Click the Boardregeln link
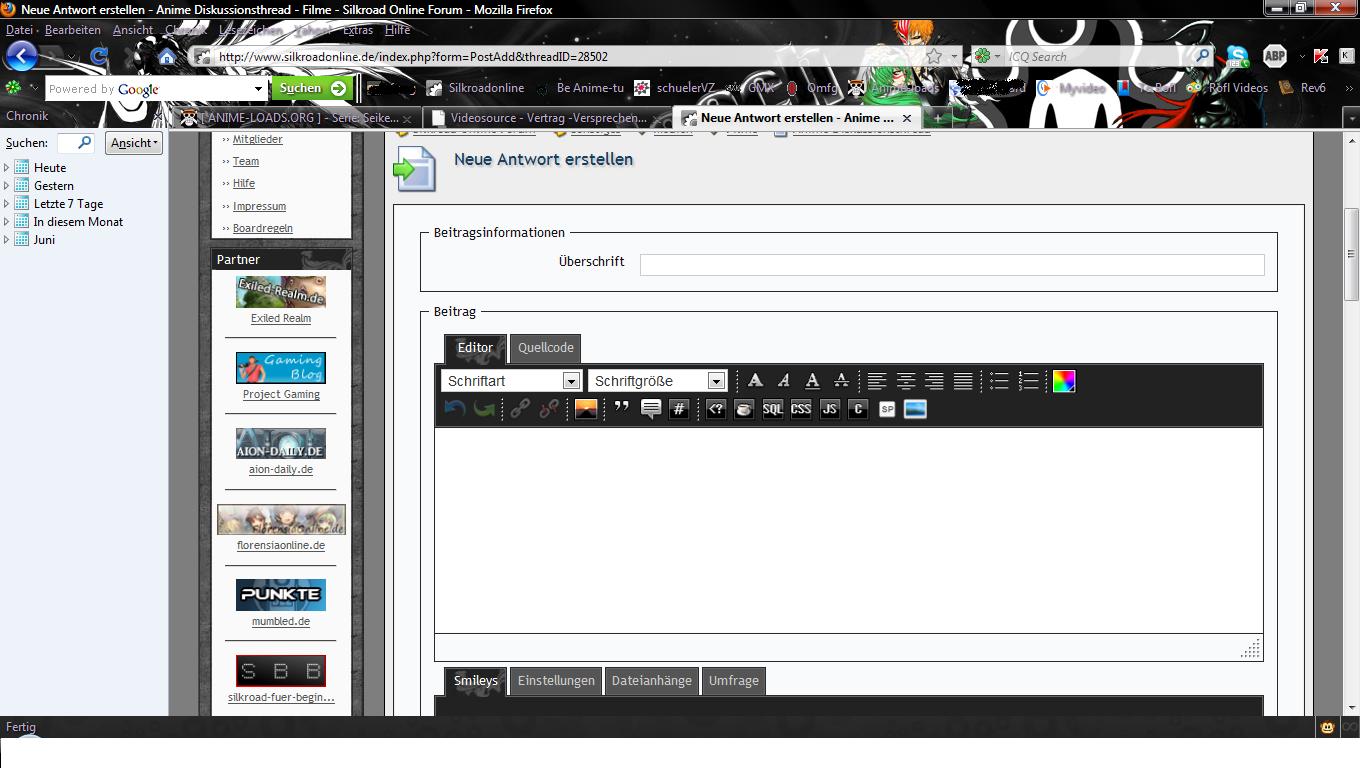This screenshot has height=768, width=1360. 262,228
